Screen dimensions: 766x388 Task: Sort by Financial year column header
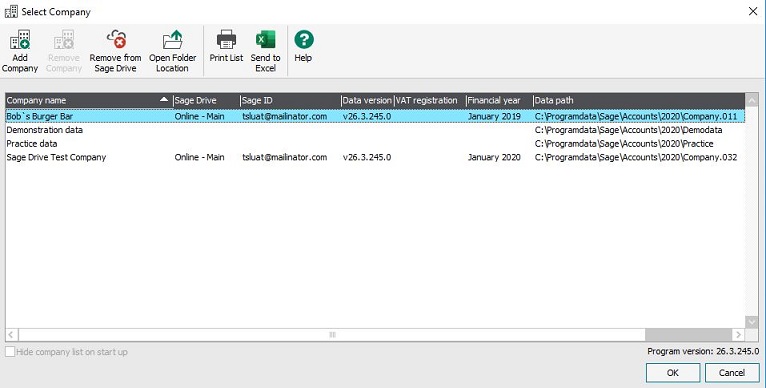tap(499, 100)
